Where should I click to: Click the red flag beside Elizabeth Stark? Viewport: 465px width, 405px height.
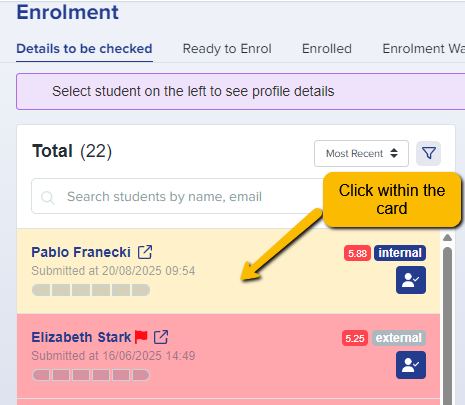pyautogui.click(x=141, y=337)
